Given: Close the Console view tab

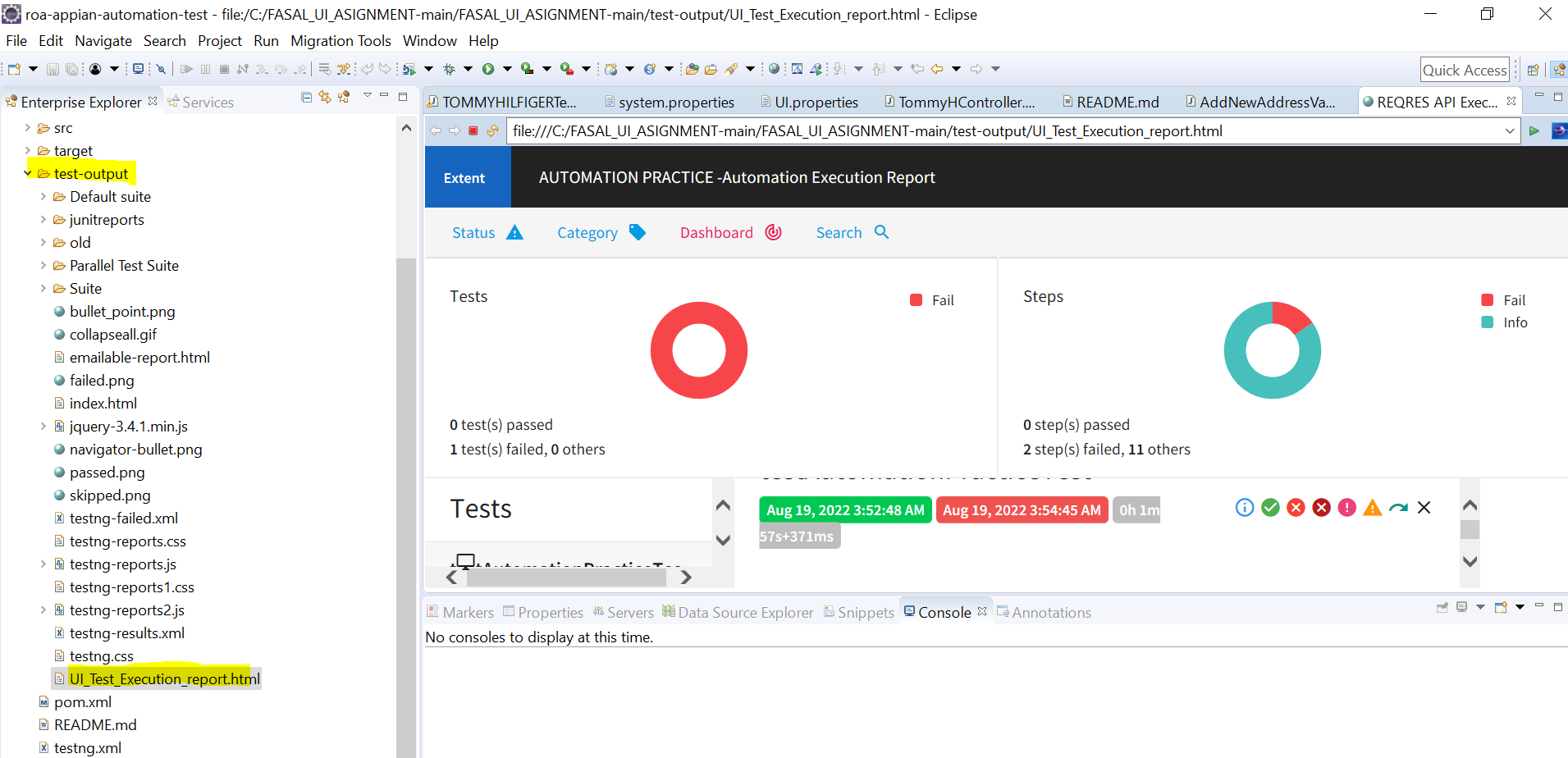Looking at the screenshot, I should pyautogui.click(x=982, y=611).
